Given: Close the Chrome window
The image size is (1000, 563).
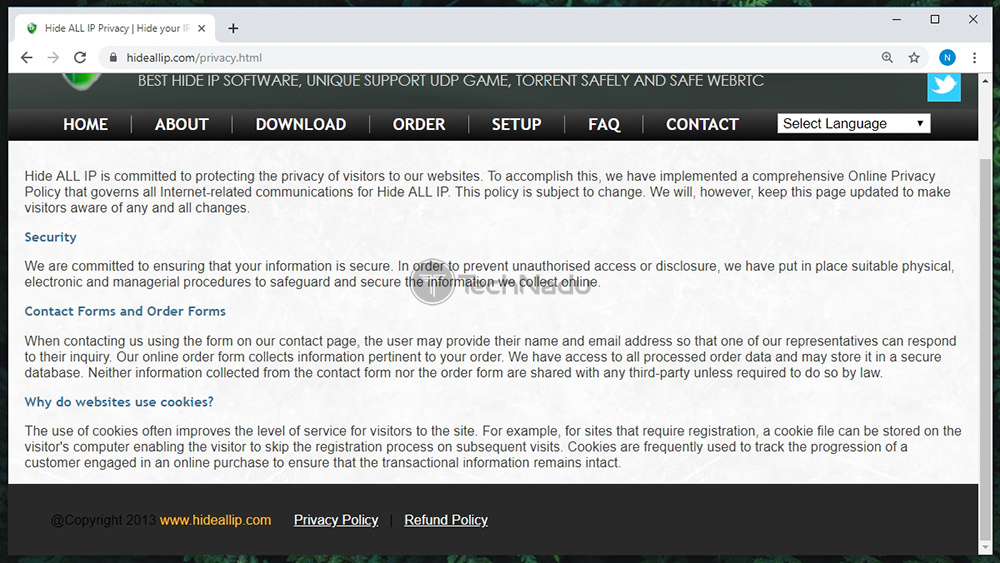Looking at the screenshot, I should (x=973, y=19).
